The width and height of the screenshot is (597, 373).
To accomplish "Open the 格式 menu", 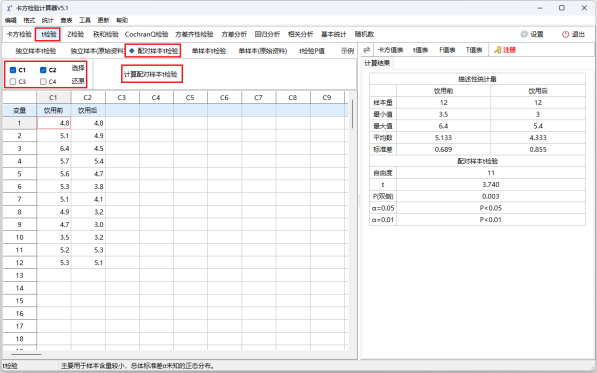I will point(29,20).
